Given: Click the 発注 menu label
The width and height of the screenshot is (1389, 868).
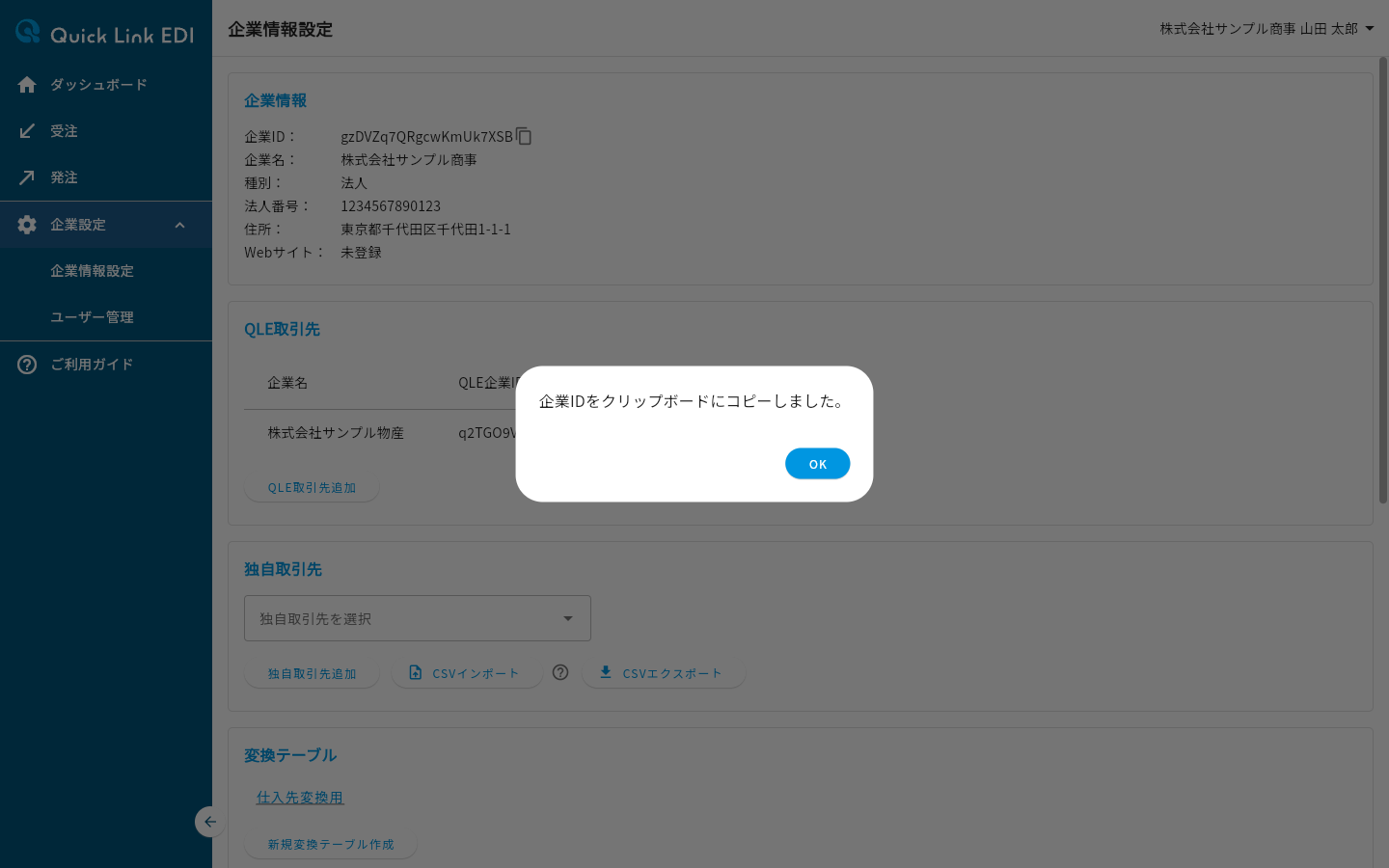Looking at the screenshot, I should point(64,177).
